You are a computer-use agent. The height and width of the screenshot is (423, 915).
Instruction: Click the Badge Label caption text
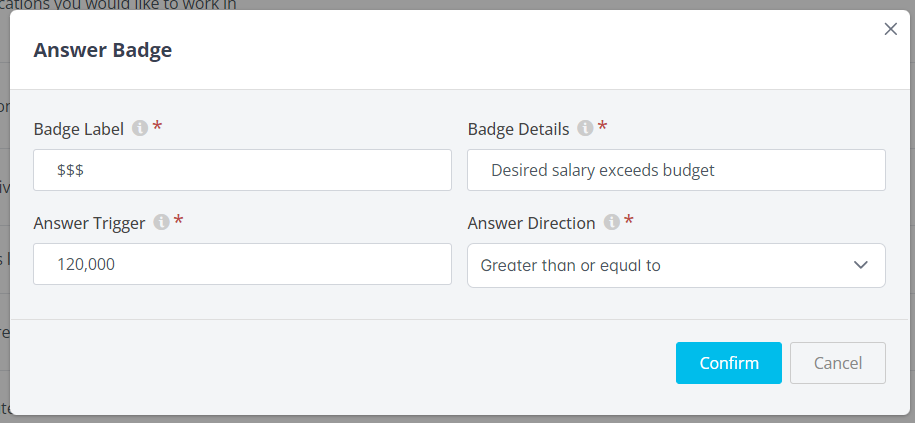click(79, 129)
